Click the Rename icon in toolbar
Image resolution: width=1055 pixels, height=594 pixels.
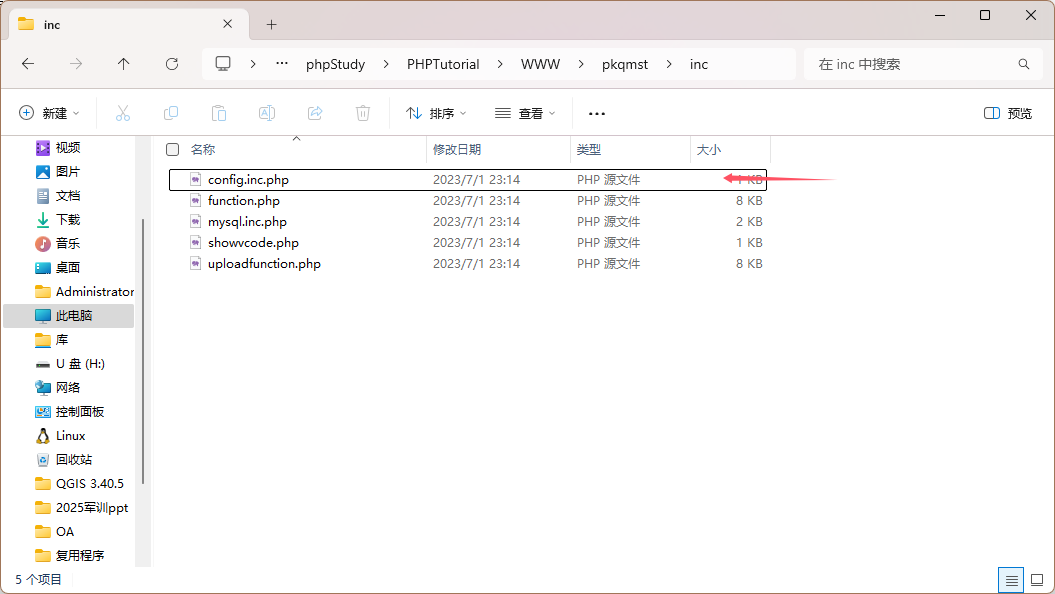267,113
